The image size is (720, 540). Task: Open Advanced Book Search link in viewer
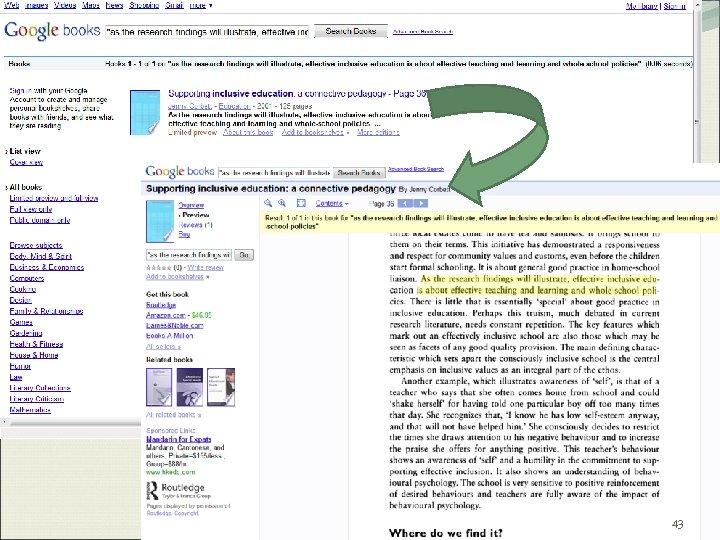[416, 169]
